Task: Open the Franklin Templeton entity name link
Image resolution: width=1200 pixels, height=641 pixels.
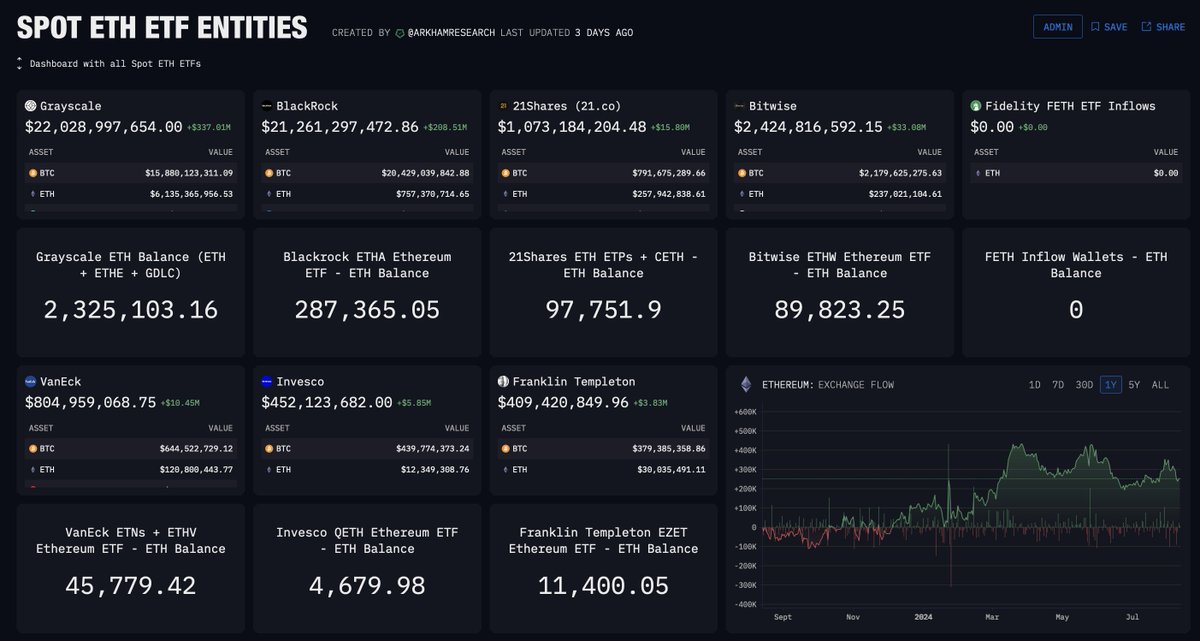Action: pyautogui.click(x=574, y=382)
